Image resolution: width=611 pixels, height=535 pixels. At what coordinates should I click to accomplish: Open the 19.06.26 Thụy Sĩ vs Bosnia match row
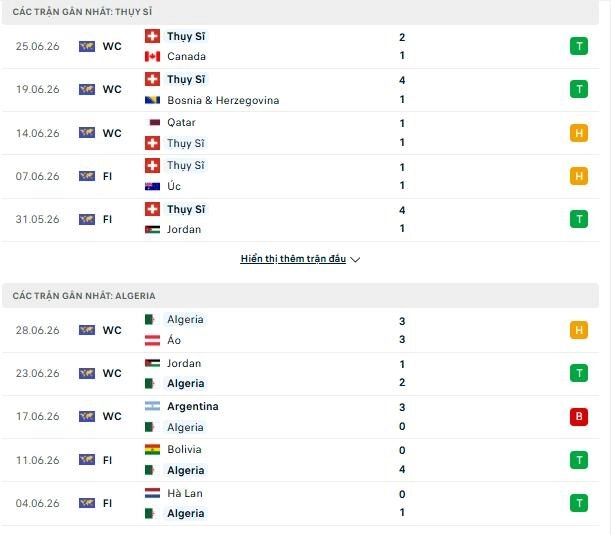point(300,90)
